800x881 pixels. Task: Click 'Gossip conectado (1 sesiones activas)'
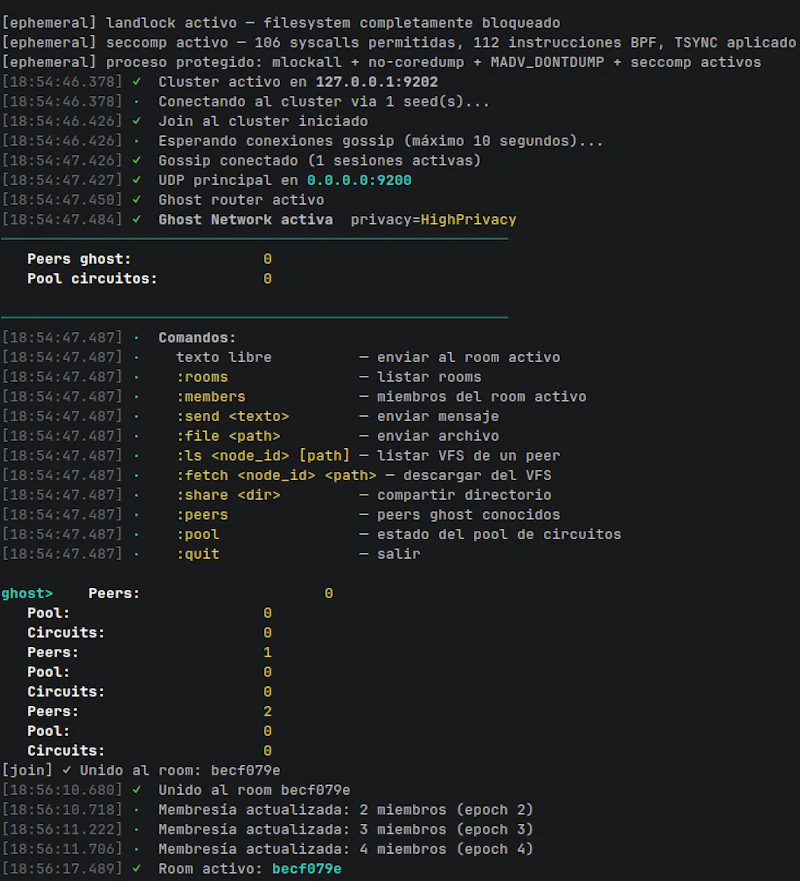[320, 161]
